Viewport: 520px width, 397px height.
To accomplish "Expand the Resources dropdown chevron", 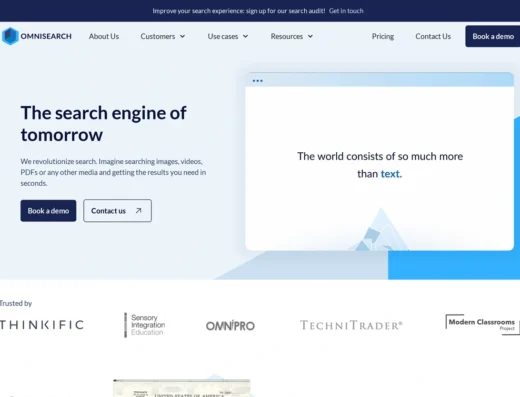I will tap(310, 36).
